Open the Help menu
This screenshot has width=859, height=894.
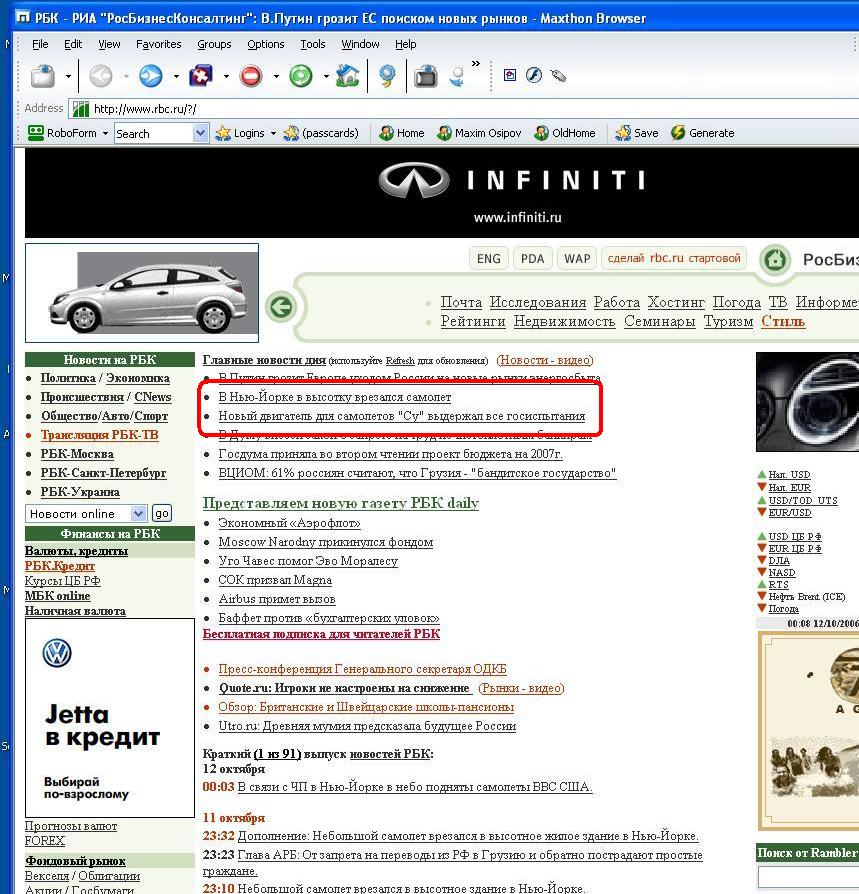[x=406, y=44]
